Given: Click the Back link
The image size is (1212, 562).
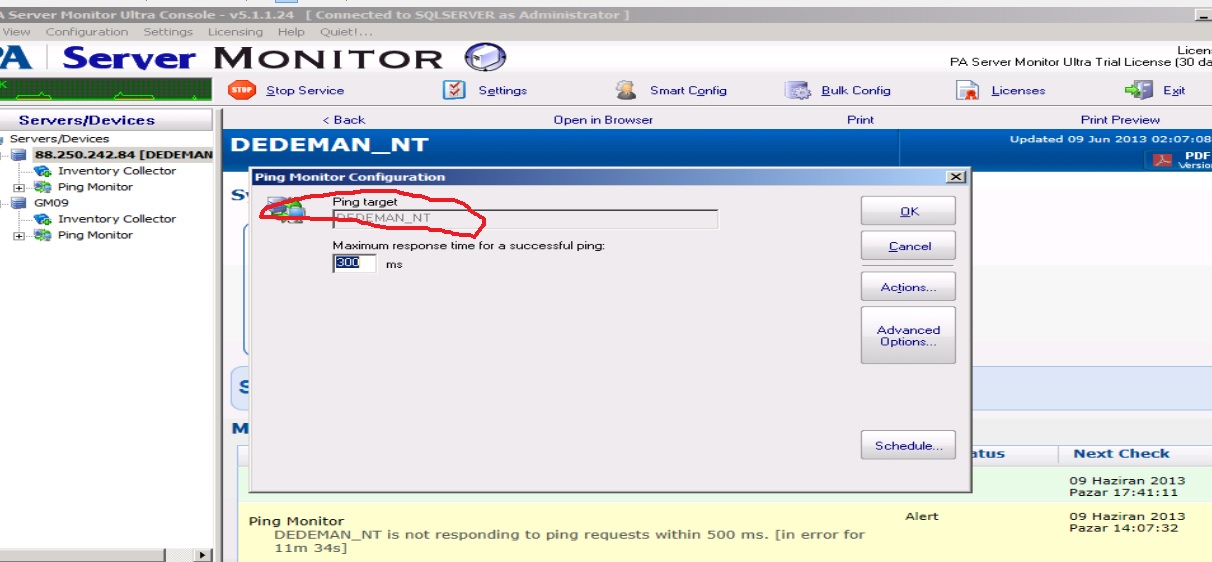Looking at the screenshot, I should point(344,120).
